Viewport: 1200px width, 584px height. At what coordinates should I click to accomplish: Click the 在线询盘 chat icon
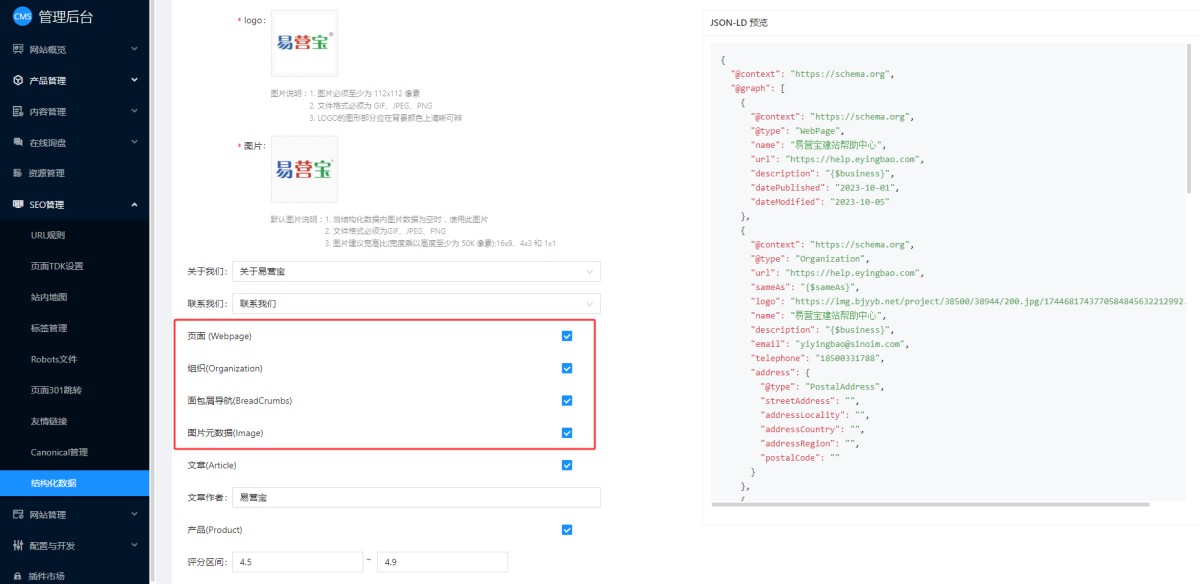click(x=18, y=142)
